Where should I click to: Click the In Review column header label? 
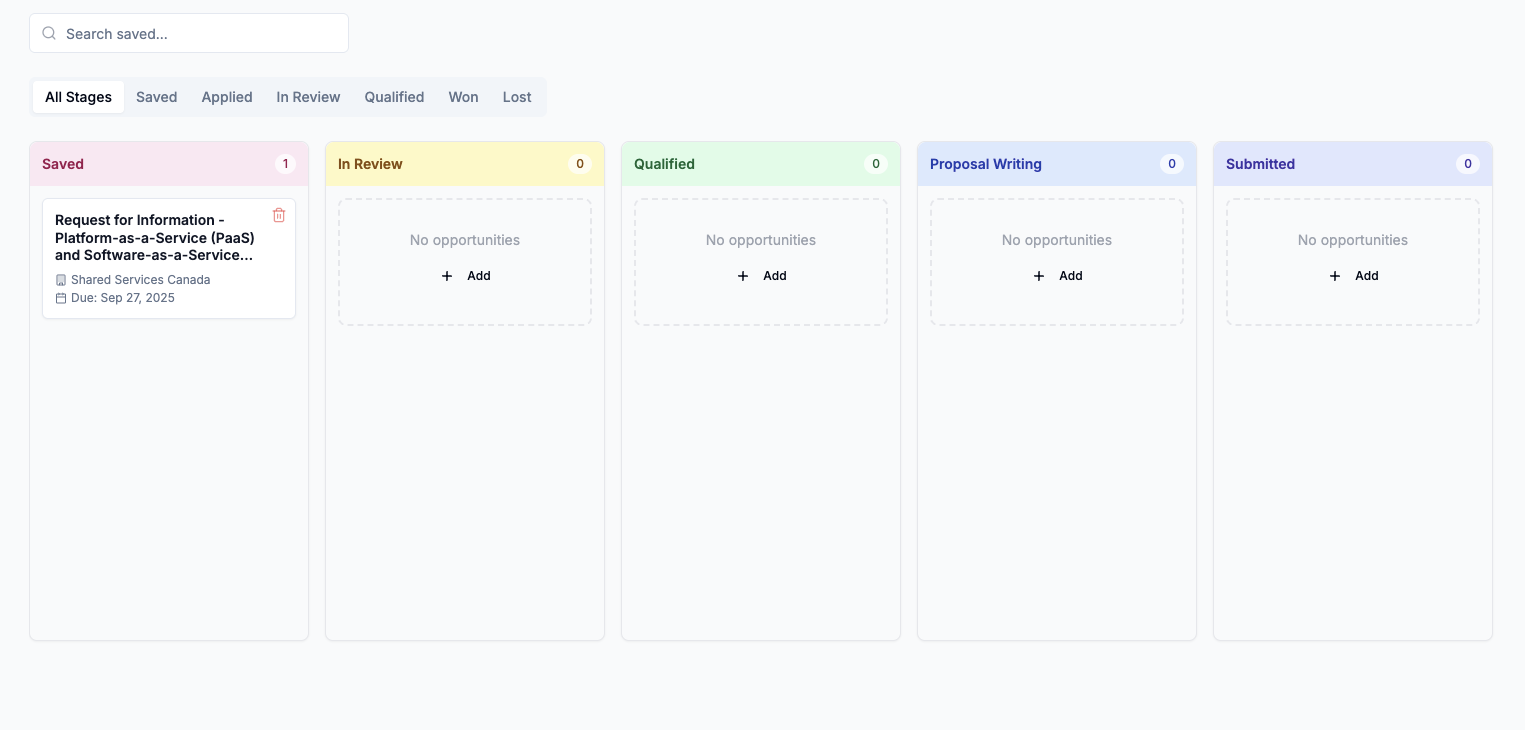pyautogui.click(x=370, y=164)
